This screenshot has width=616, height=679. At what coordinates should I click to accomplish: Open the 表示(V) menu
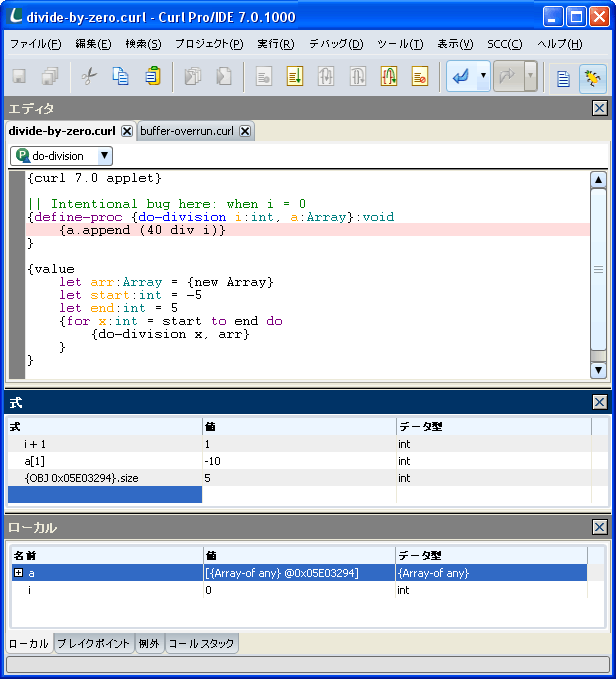pyautogui.click(x=455, y=44)
